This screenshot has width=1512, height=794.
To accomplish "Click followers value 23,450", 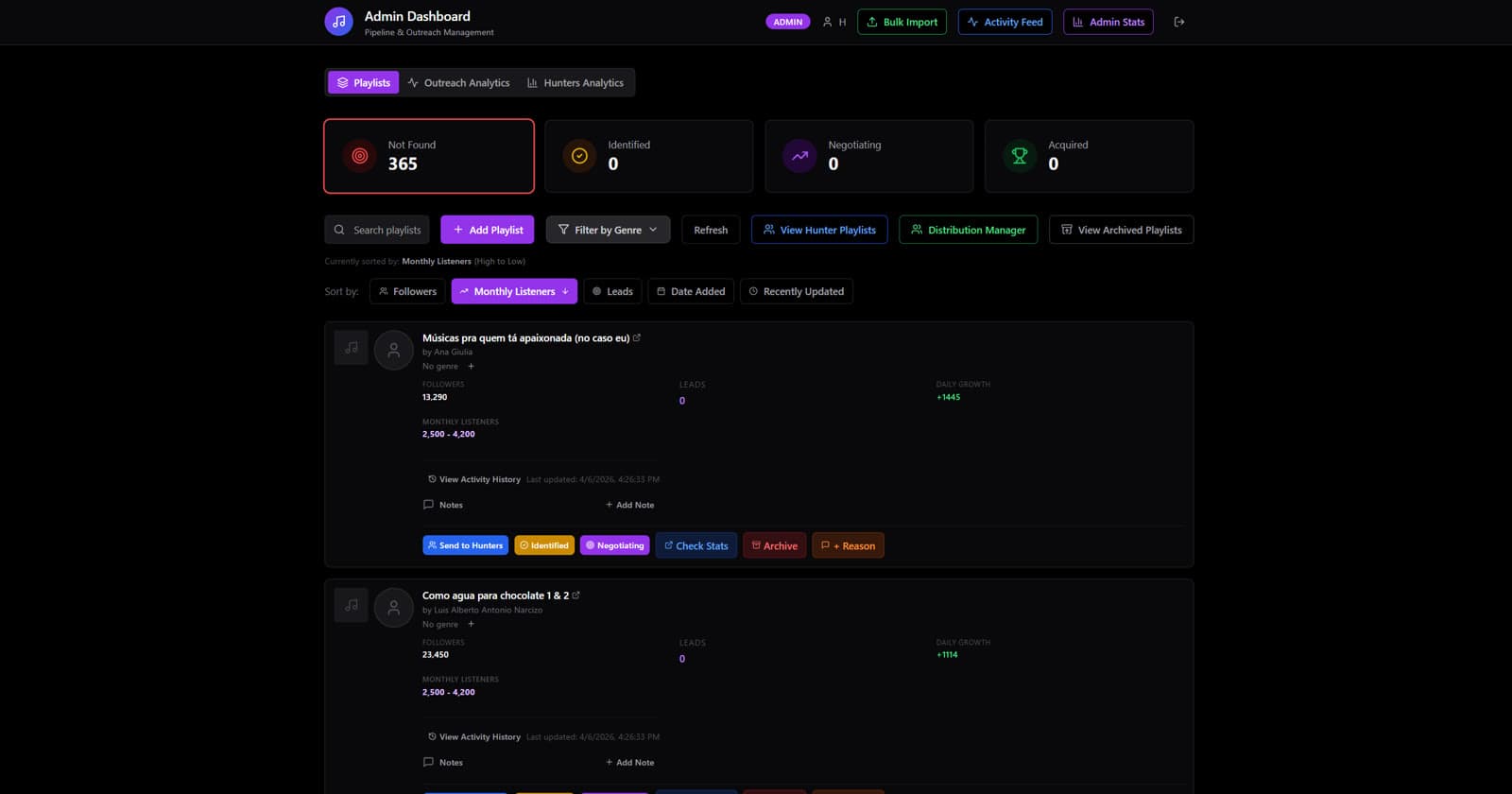I will (x=436, y=655).
